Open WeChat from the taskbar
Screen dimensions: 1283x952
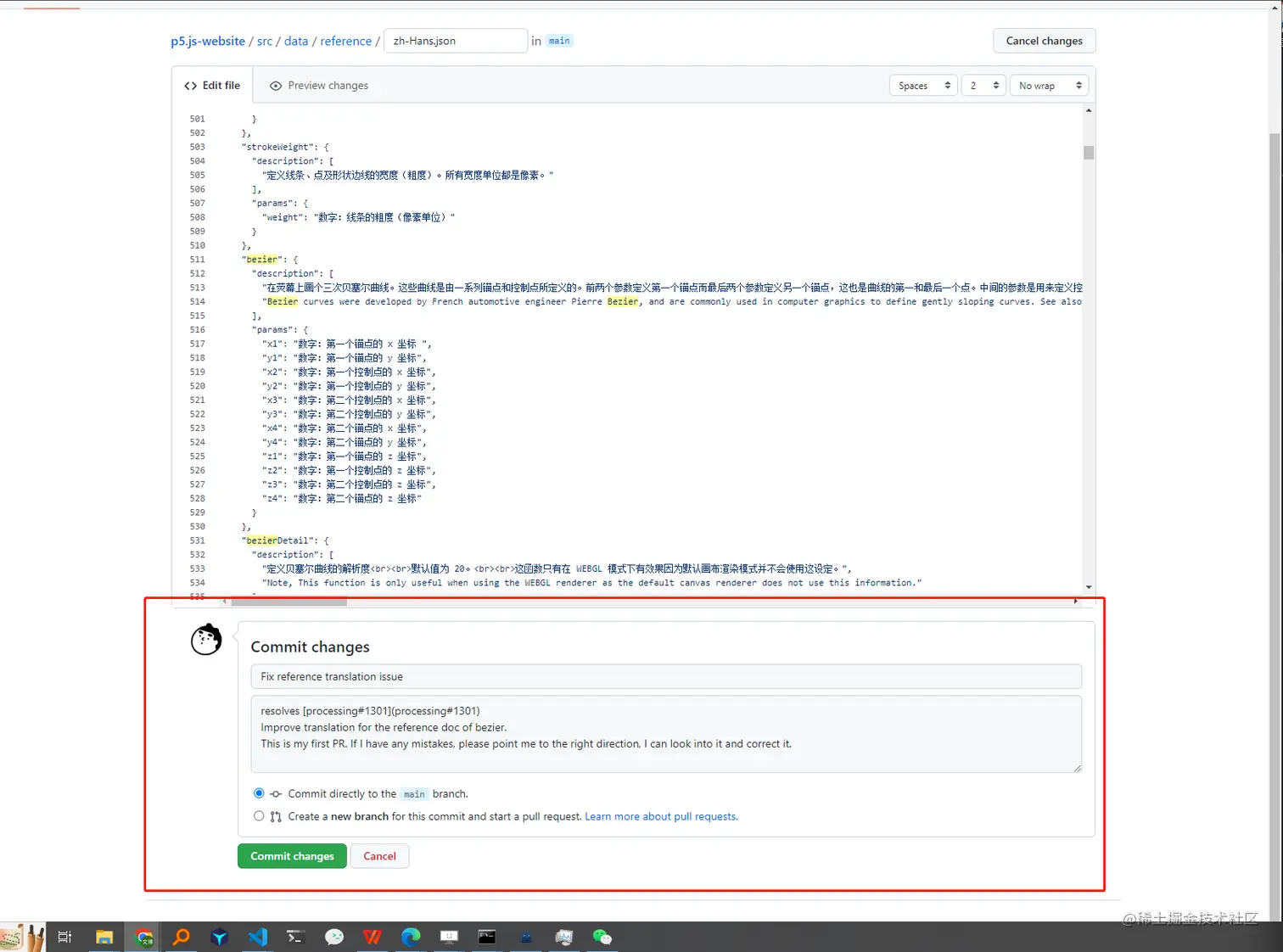pyautogui.click(x=602, y=937)
